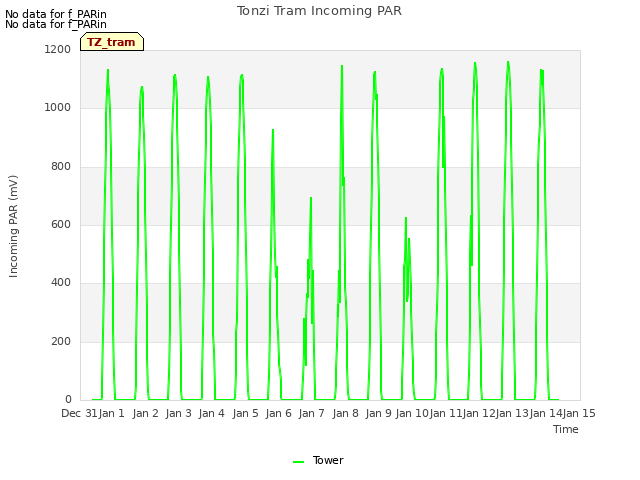The height and width of the screenshot is (480, 640).
Task: Click the second No data for f_PARin message
Action: click(x=56, y=24)
